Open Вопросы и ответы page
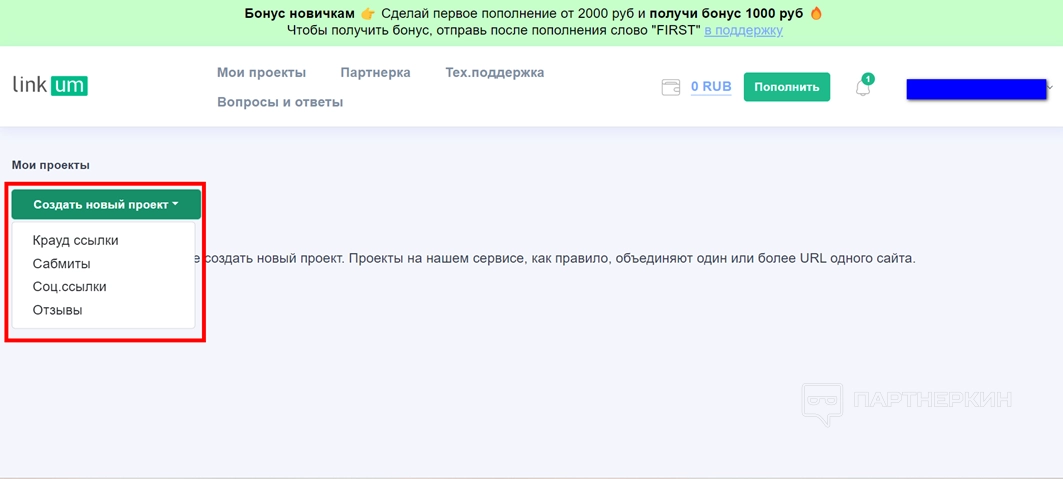The width and height of the screenshot is (1063, 479). click(x=280, y=102)
